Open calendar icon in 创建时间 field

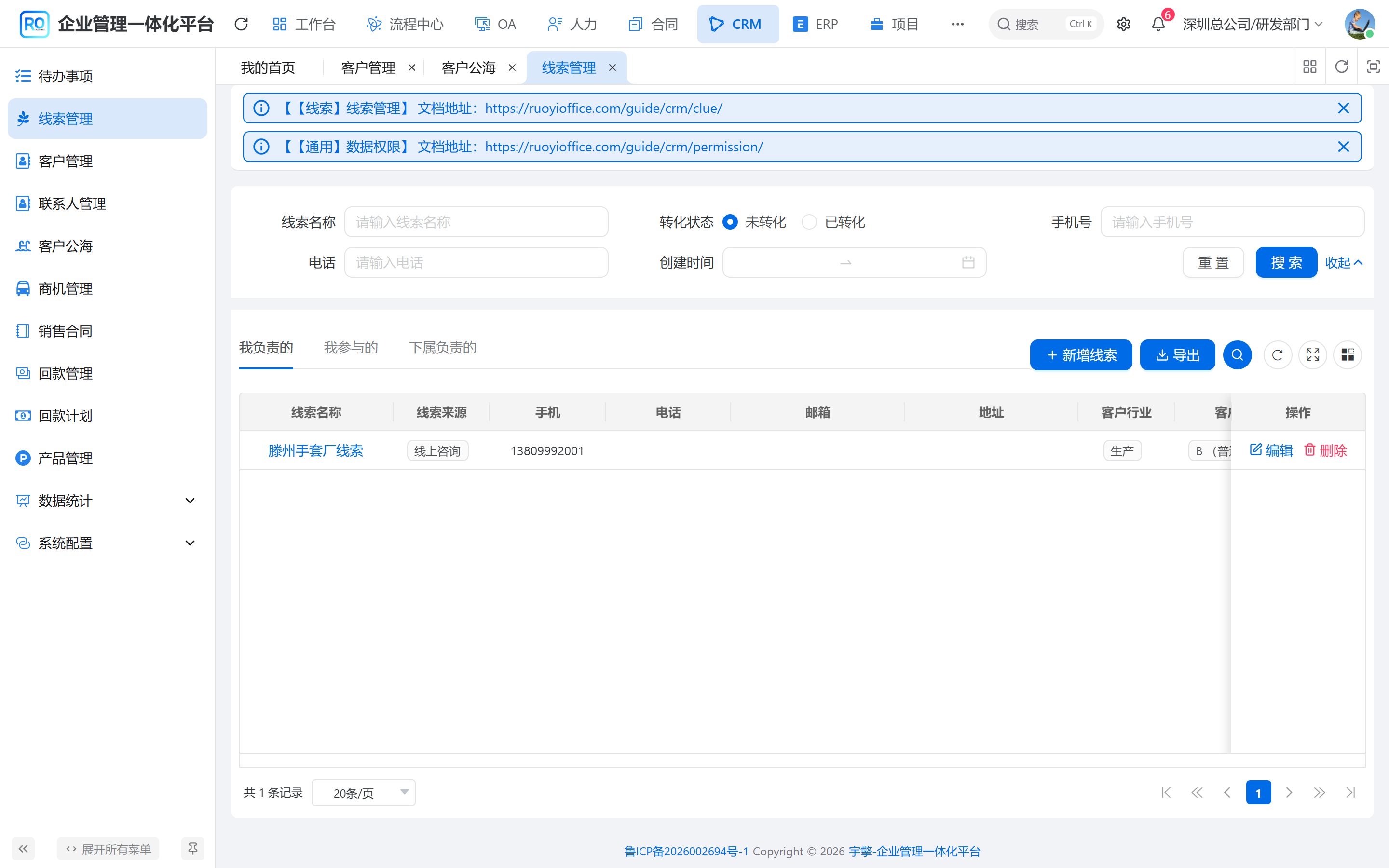pos(968,262)
